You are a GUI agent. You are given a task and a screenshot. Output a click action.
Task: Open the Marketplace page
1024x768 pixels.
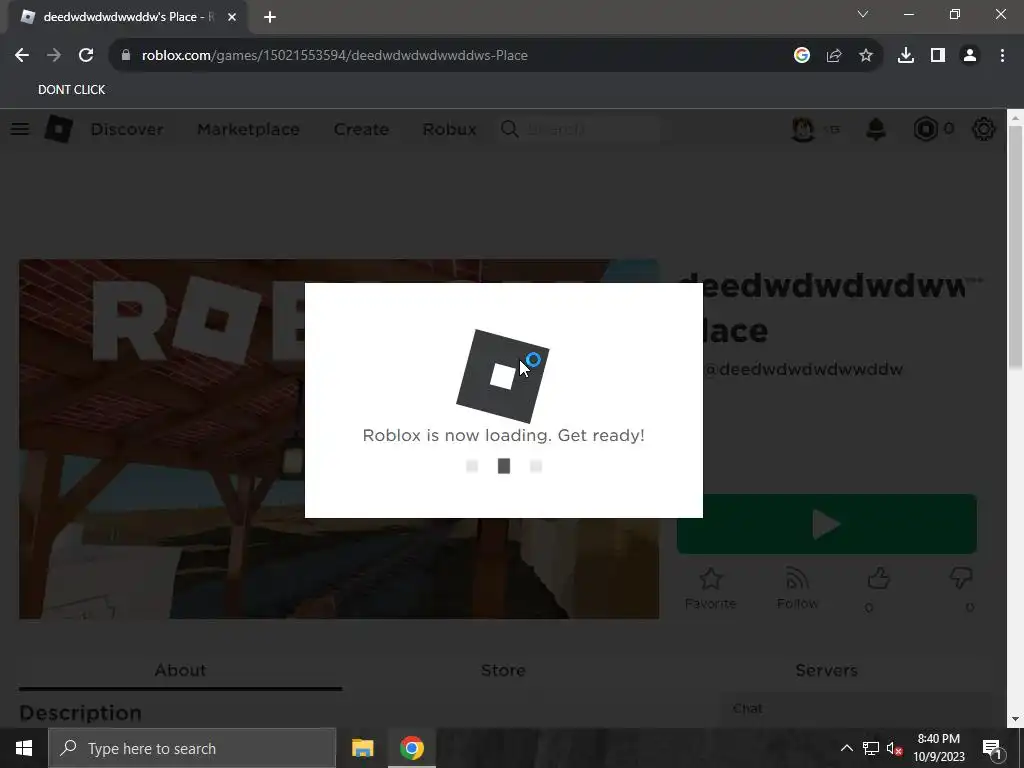click(x=248, y=129)
